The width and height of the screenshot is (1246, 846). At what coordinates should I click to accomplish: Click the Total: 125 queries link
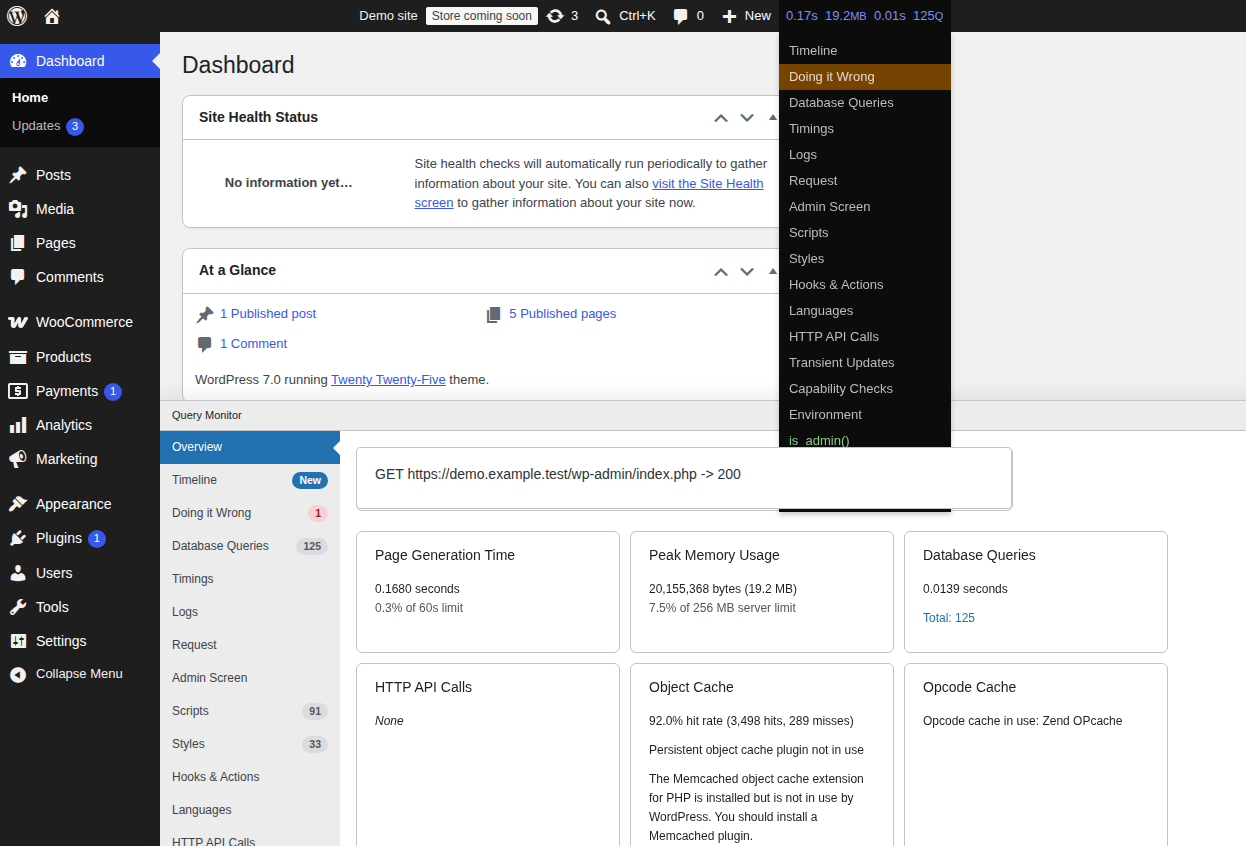coord(949,618)
